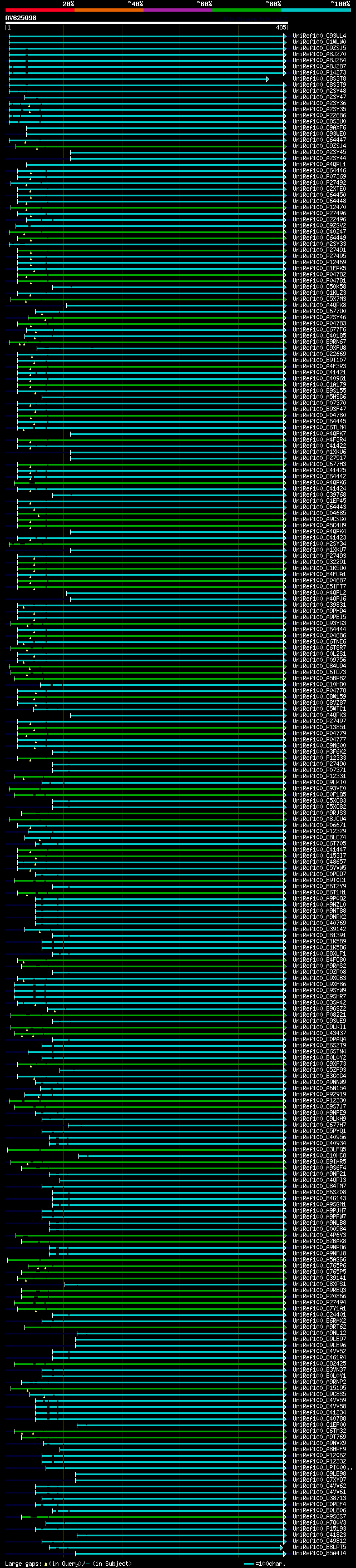Open hit UniRef100_Q9ZSJ5
This screenshot has width=356, height=1568.
point(319,48)
